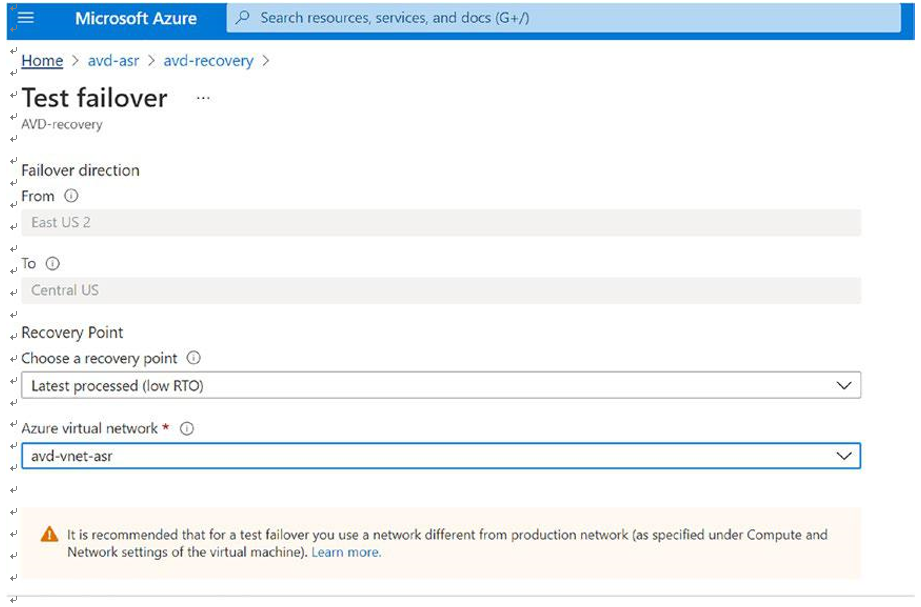Show info tooltip next to To
This screenshot has height=607, width=921.
click(x=53, y=264)
